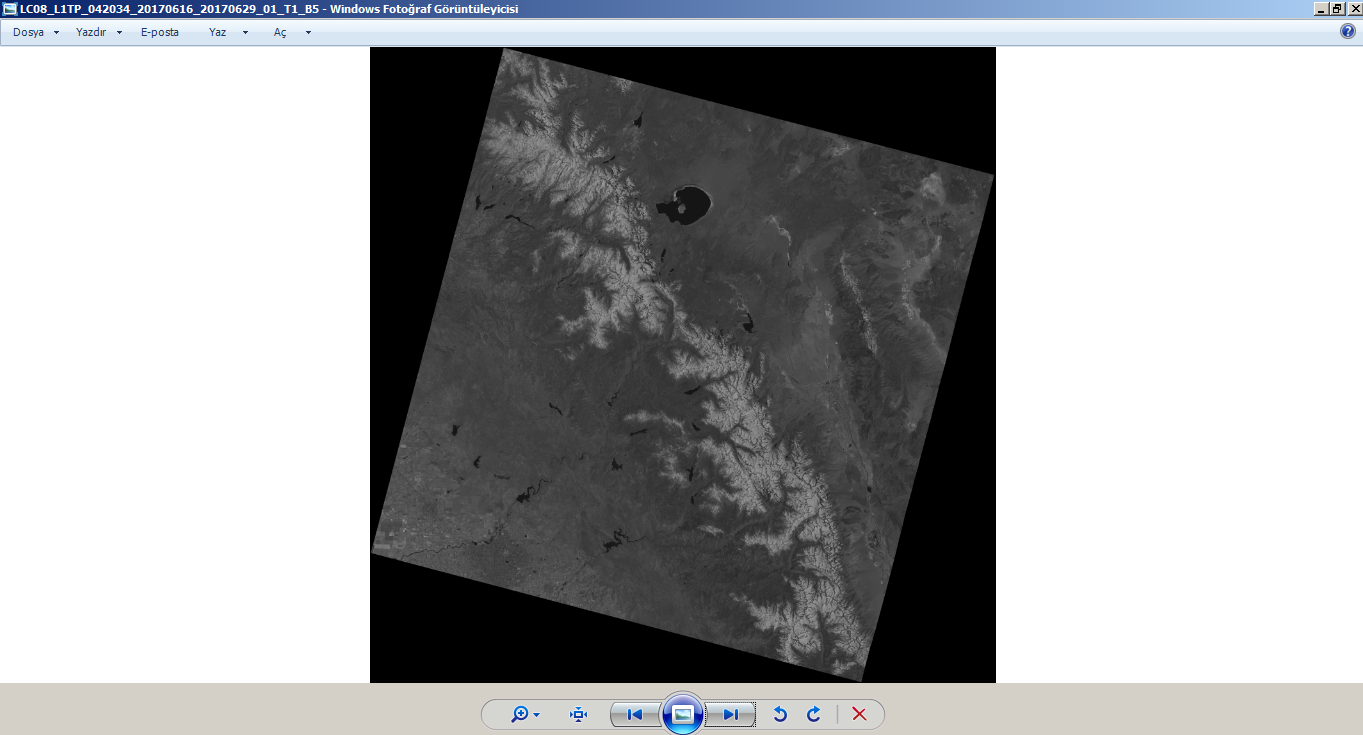Expand the Dosya dropdown arrow
1363x735 pixels.
click(x=56, y=32)
